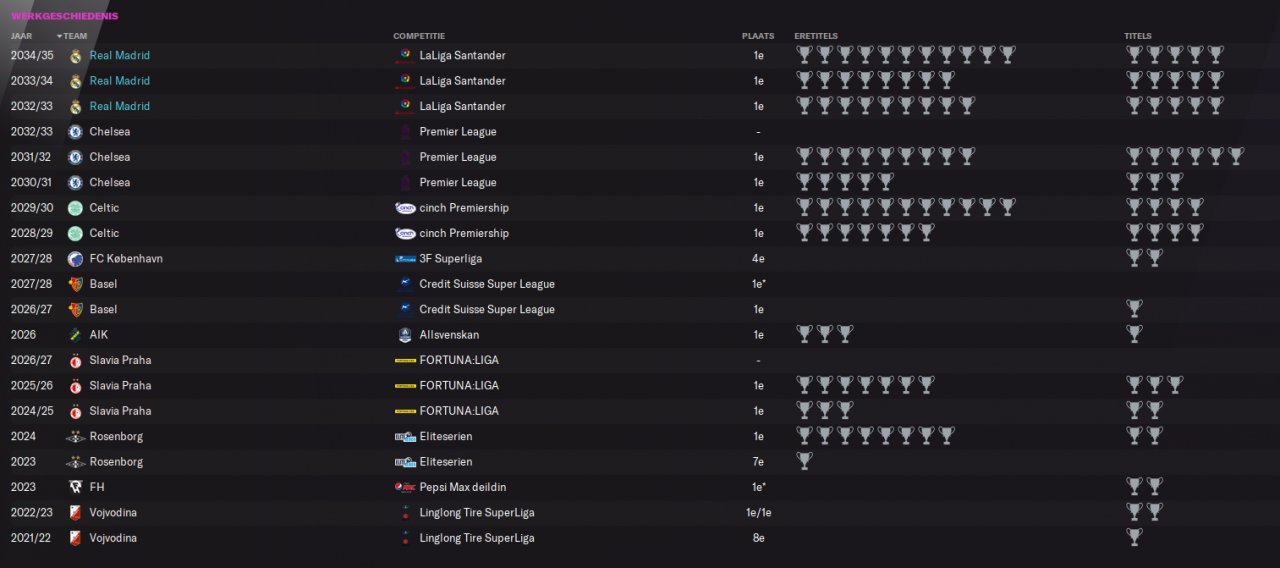Click the sort arrow beside TEAM header

pyautogui.click(x=59, y=37)
